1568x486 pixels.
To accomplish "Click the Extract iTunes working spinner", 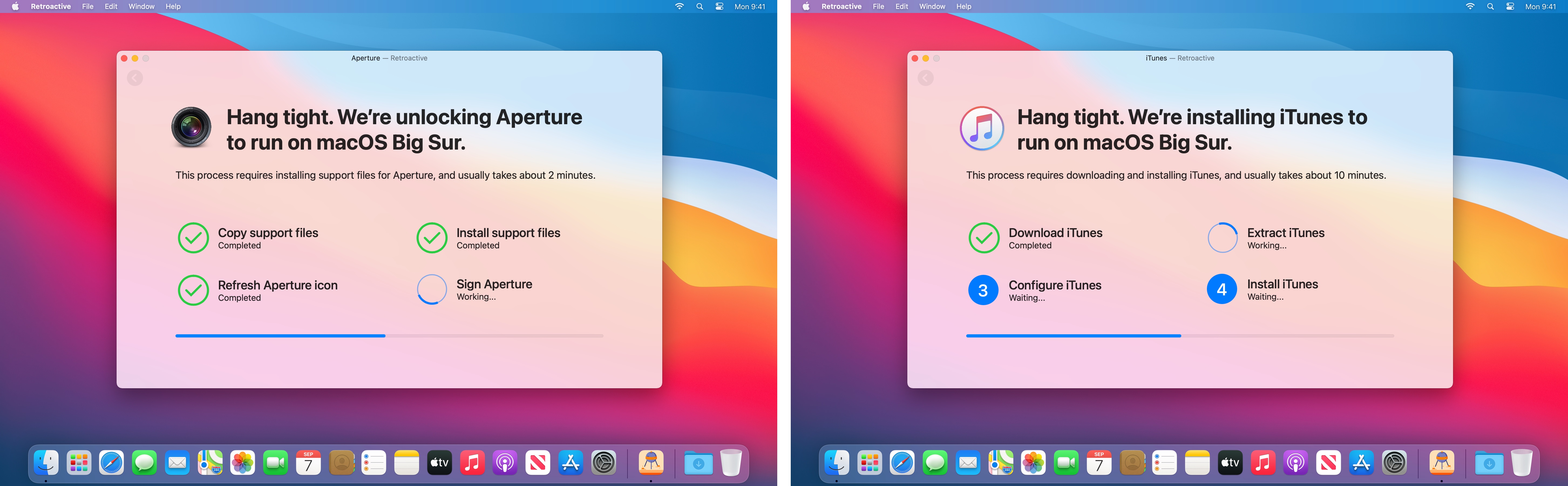I will (x=1222, y=238).
